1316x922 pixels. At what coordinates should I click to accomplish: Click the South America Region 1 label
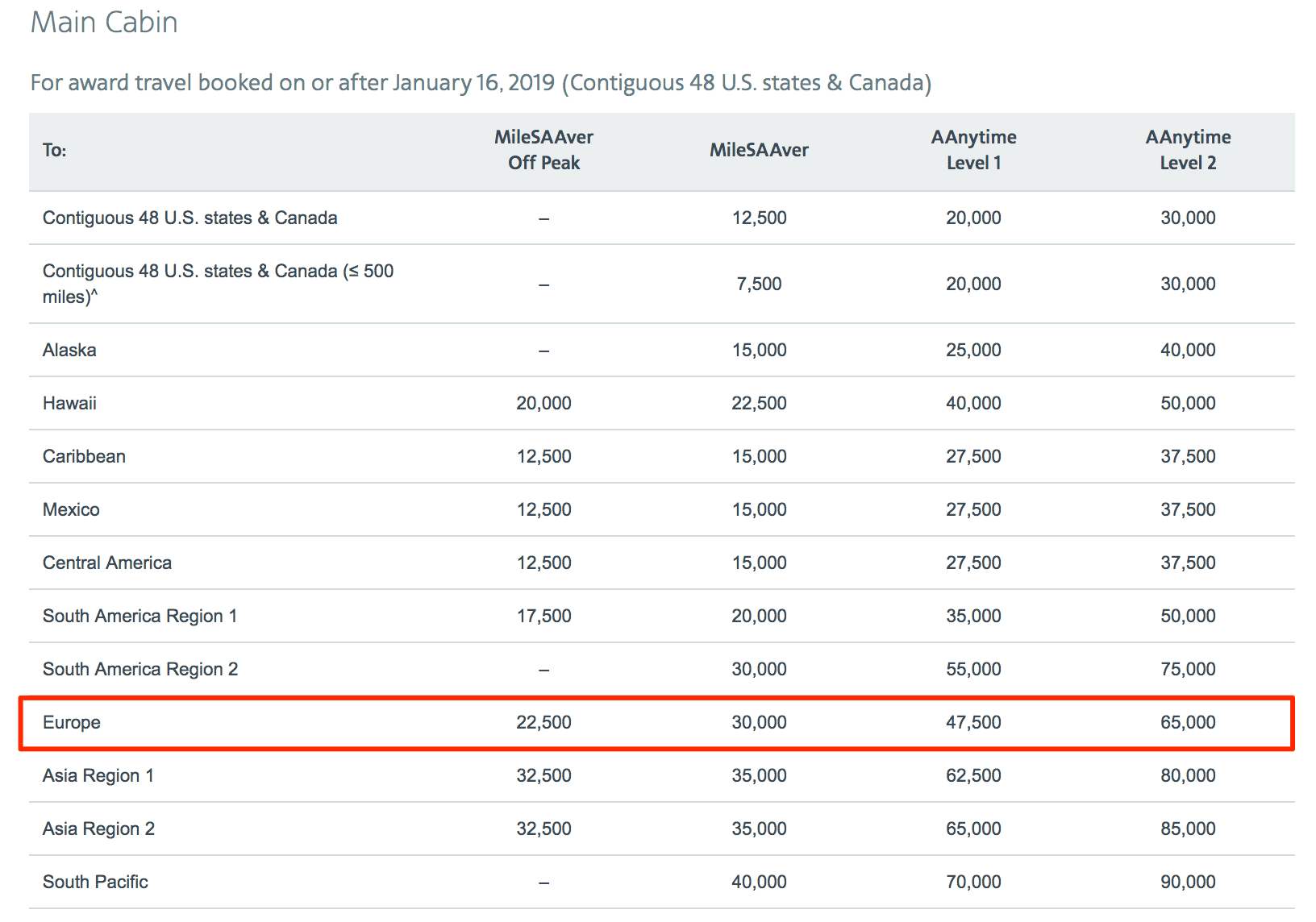coord(140,616)
